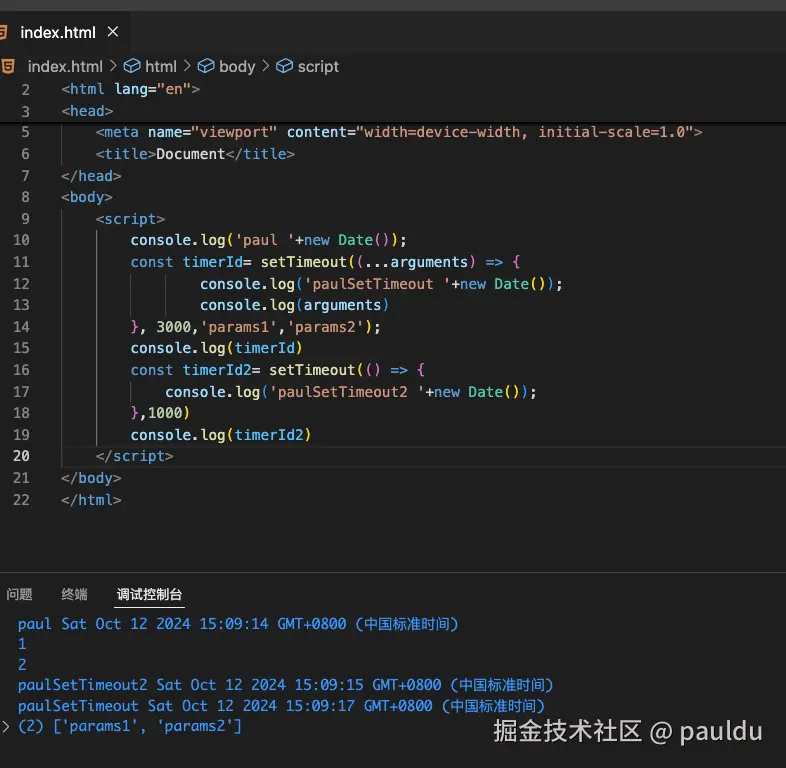Select the script breadcrumb item
This screenshot has width=786, height=768.
pyautogui.click(x=318, y=66)
